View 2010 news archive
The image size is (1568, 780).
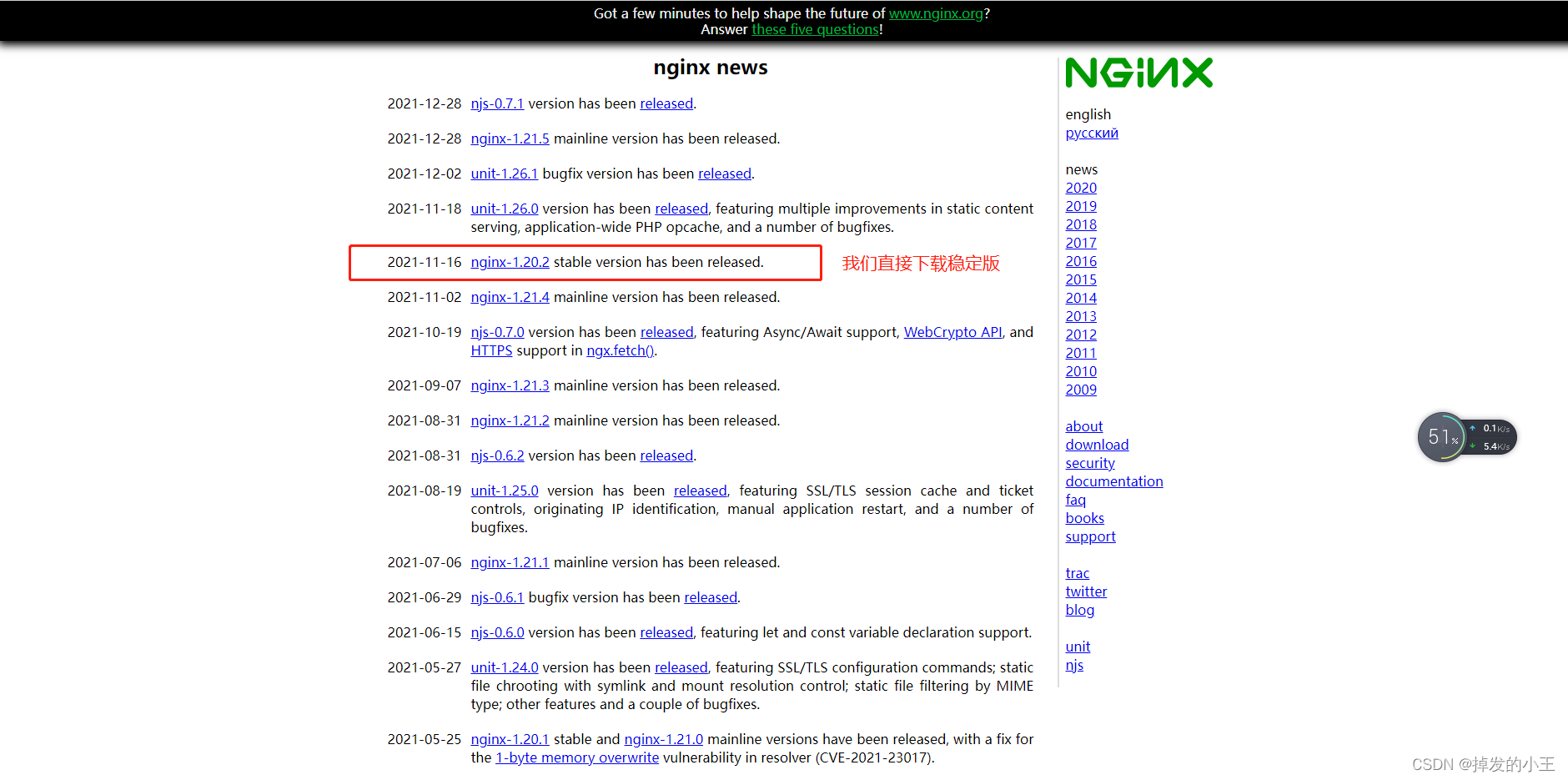[1081, 371]
